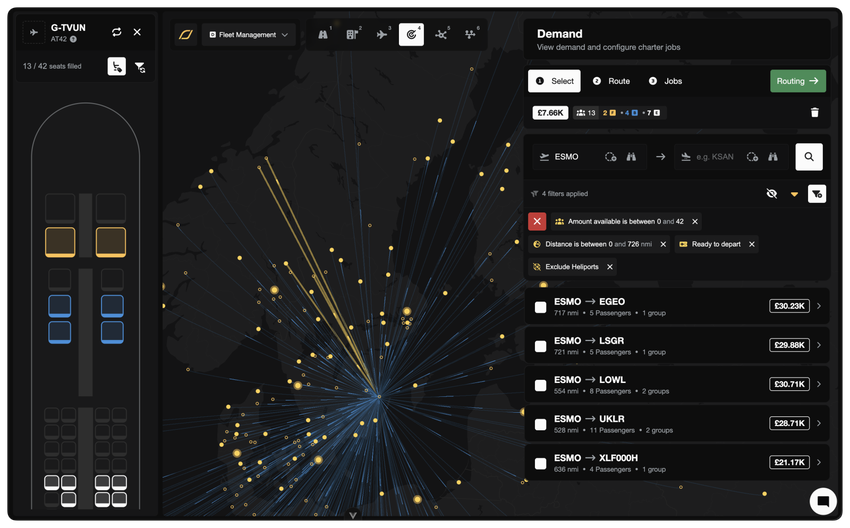Select the airplane icon in top toolbar
The image size is (850, 528).
click(x=382, y=35)
